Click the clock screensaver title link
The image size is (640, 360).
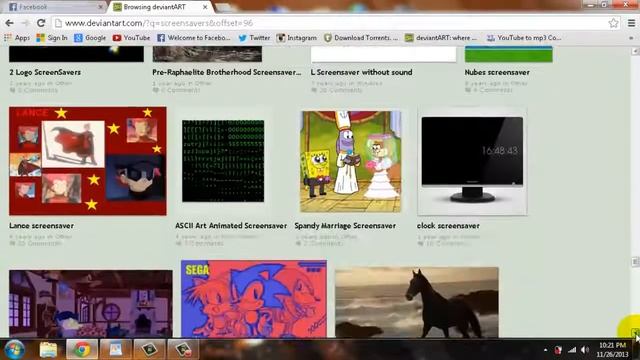pos(448,226)
